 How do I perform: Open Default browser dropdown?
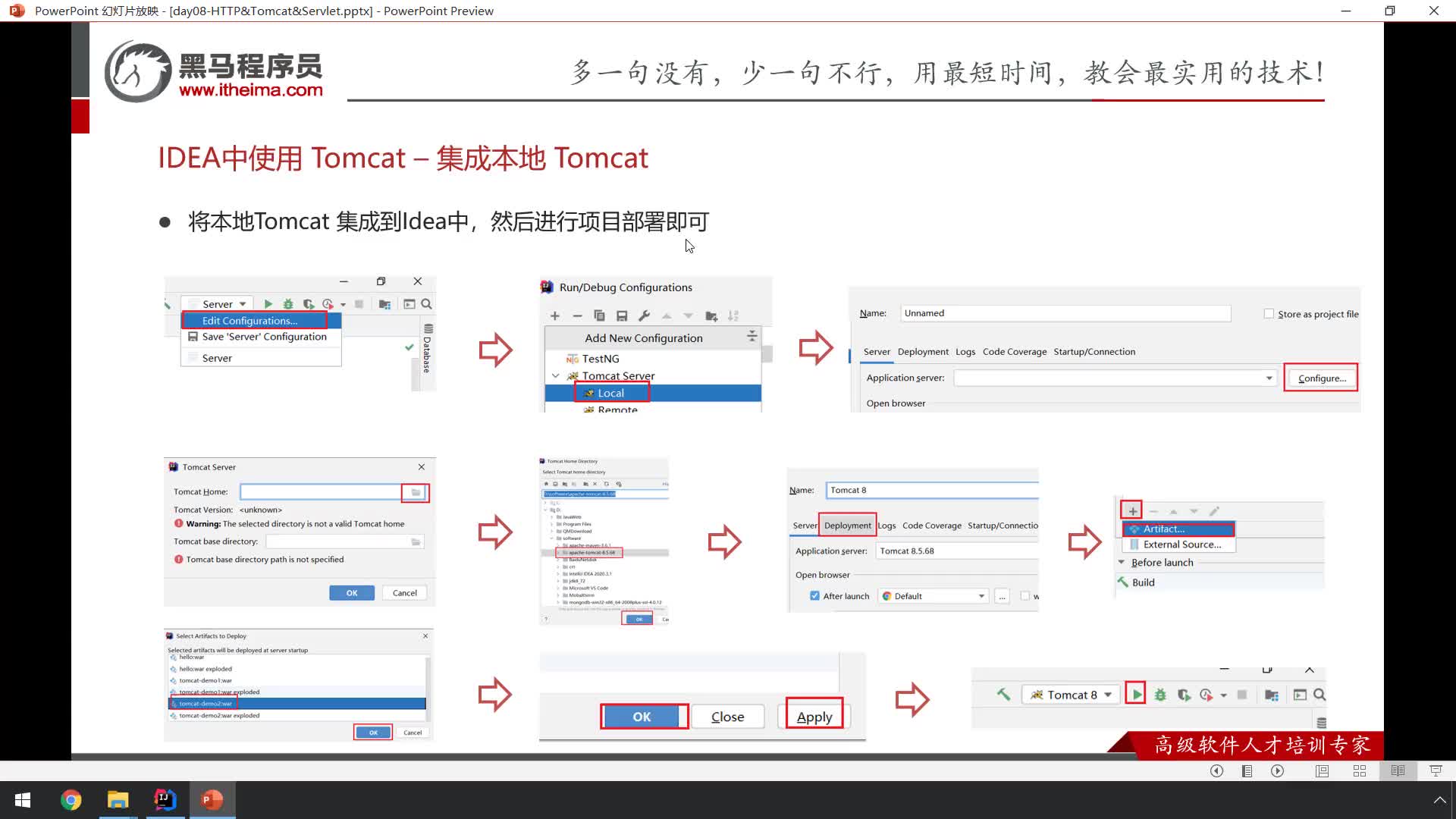934,596
